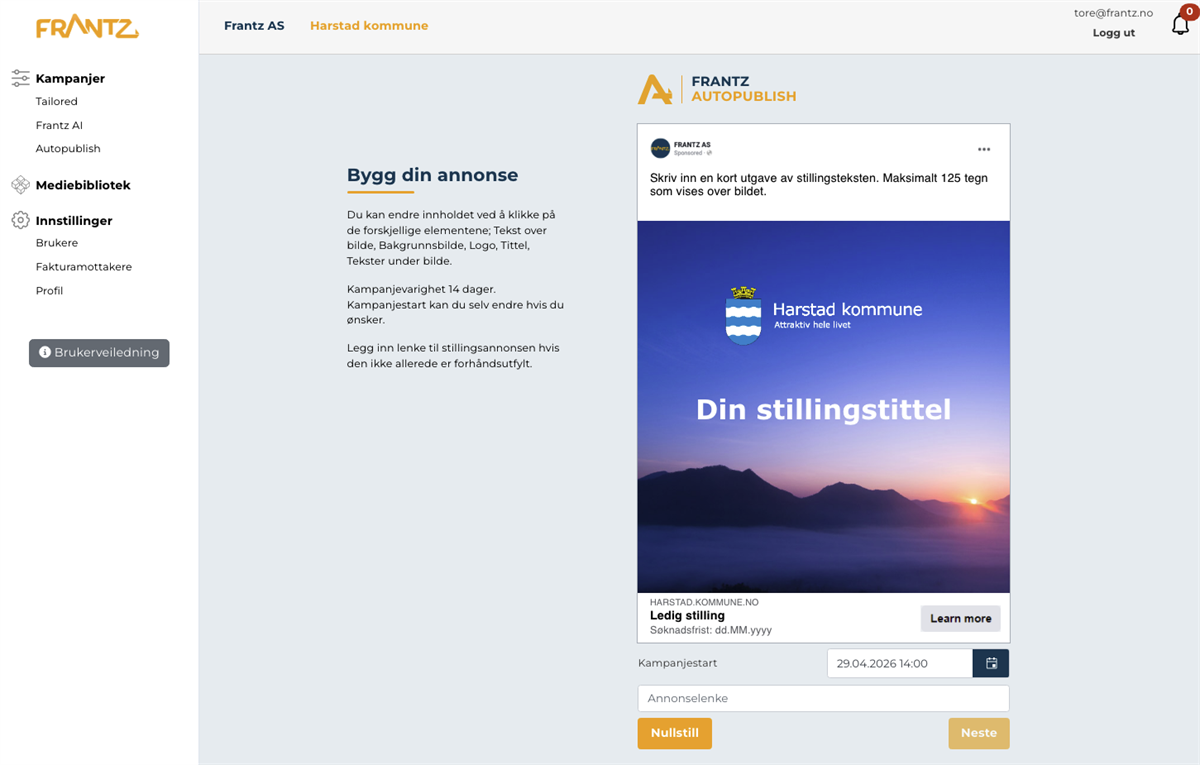Image resolution: width=1200 pixels, height=765 pixels.
Task: Select the Kampanjer sliders icon in the sidebar
Action: (18, 78)
